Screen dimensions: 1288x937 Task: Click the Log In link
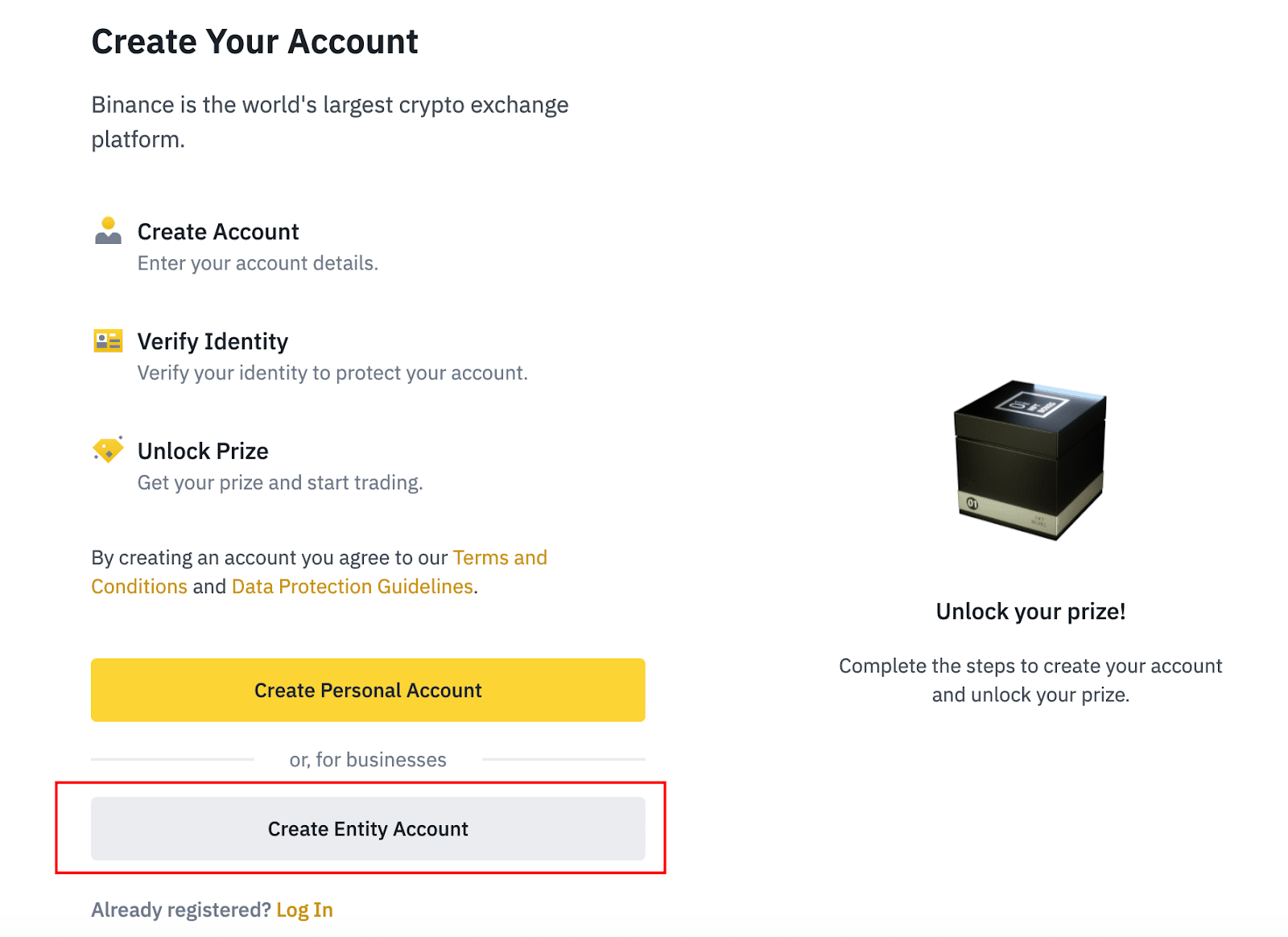click(x=304, y=910)
